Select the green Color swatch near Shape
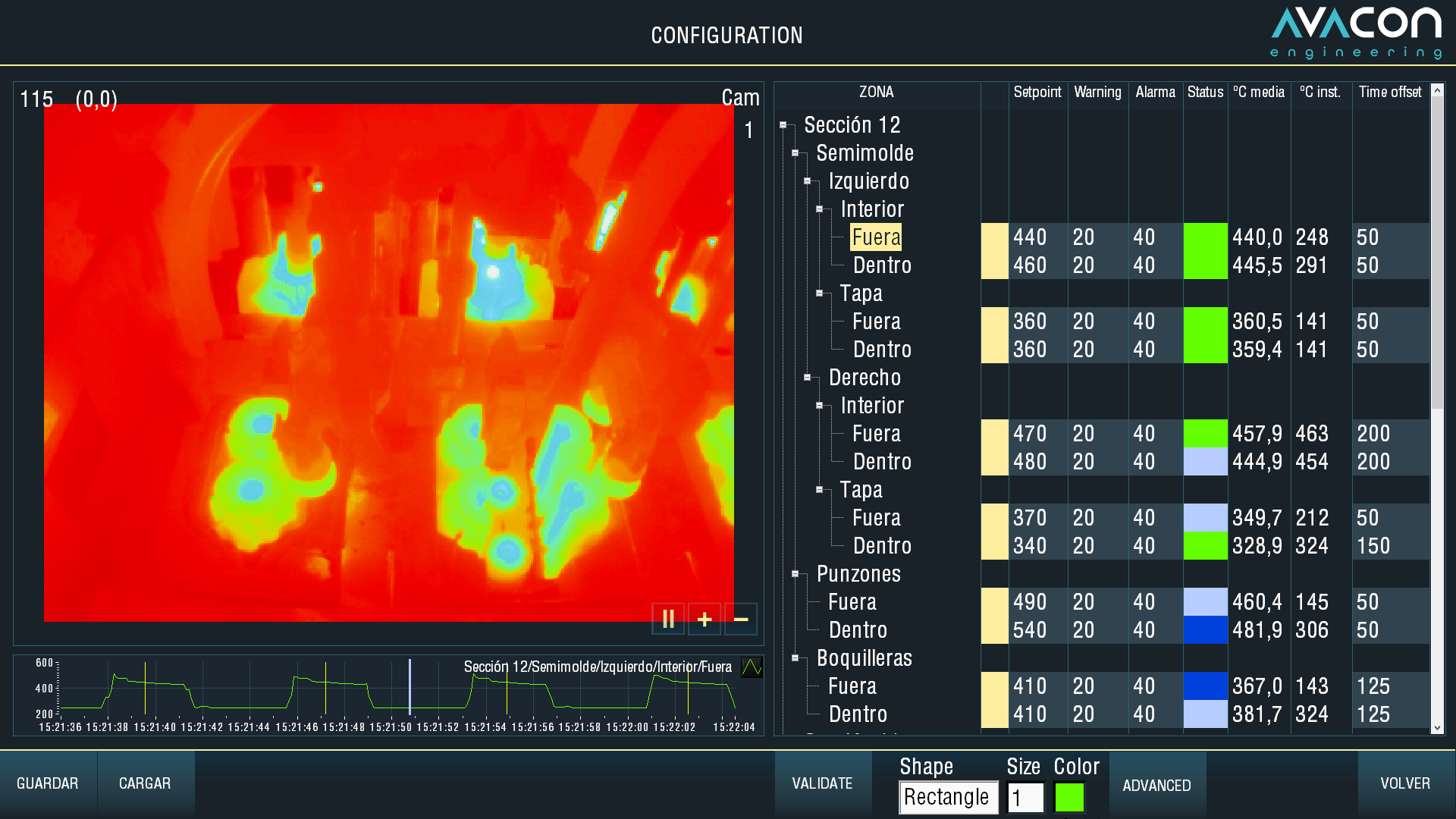Screen dimensions: 1456x819 tap(1069, 798)
